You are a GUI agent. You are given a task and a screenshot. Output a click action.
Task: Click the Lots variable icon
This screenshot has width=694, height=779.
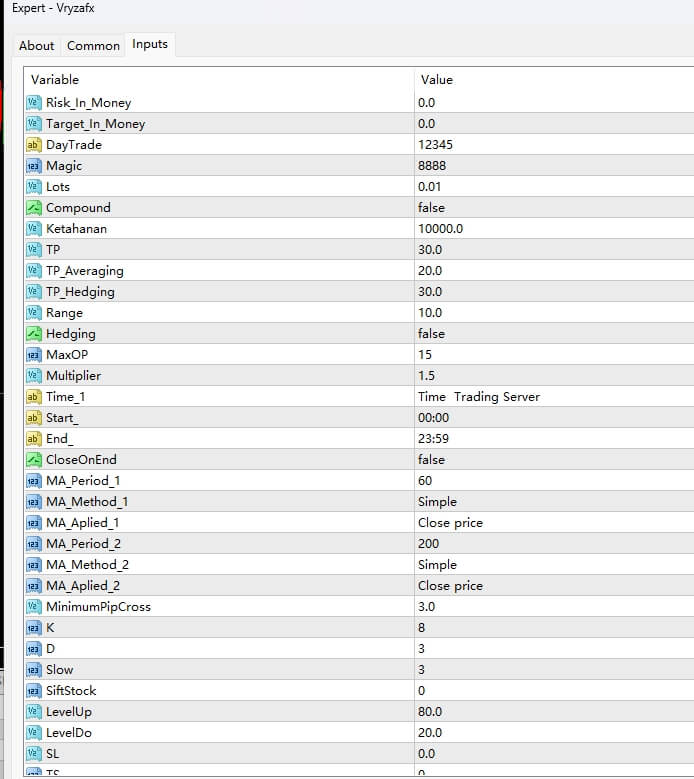click(33, 187)
